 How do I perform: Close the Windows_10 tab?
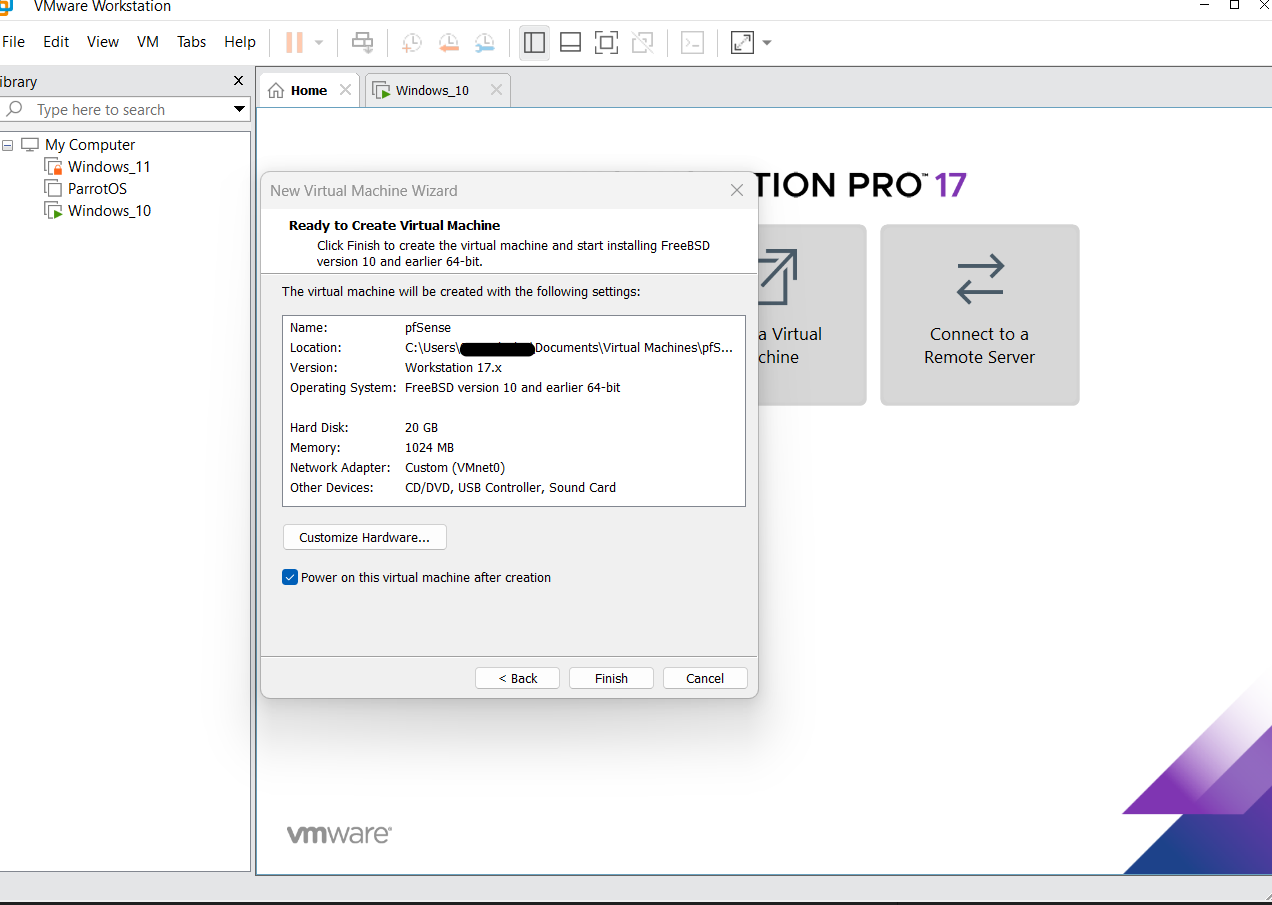pos(496,90)
